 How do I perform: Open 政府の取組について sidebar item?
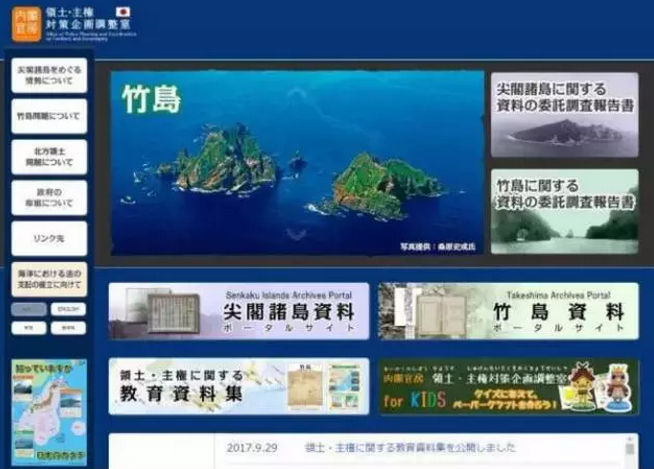point(49,198)
